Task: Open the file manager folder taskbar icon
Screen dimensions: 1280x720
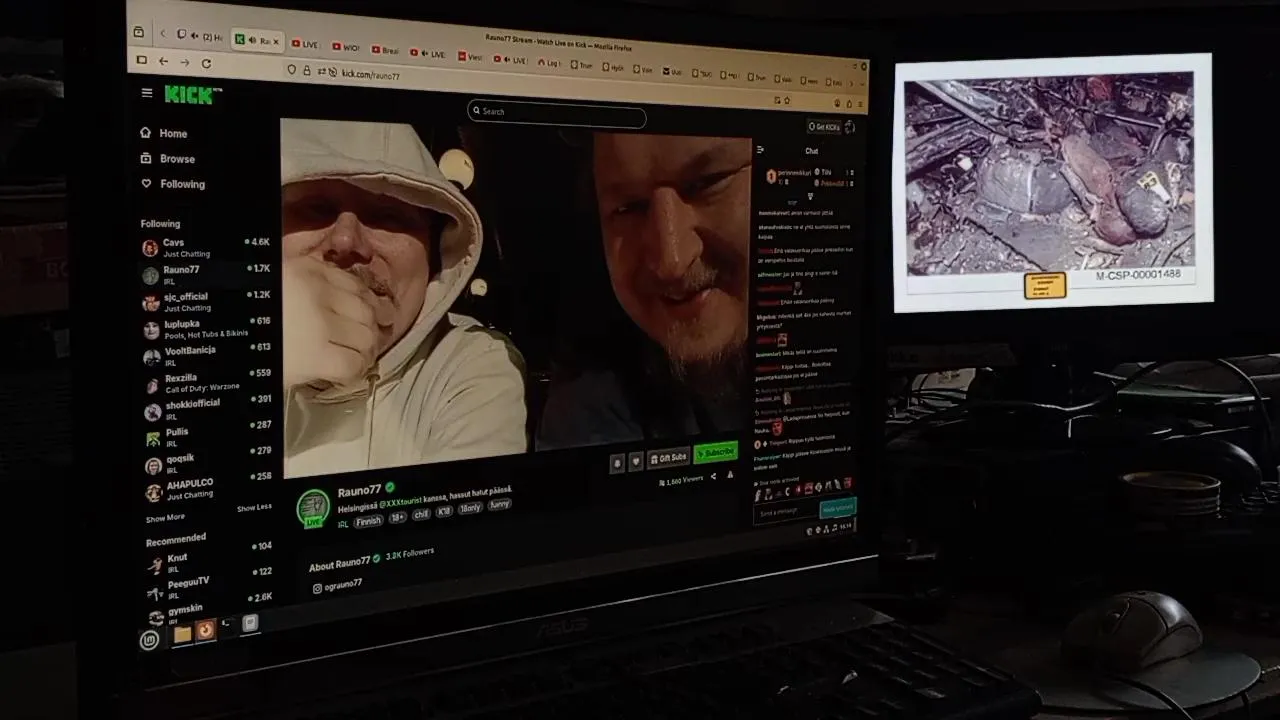Action: (182, 634)
